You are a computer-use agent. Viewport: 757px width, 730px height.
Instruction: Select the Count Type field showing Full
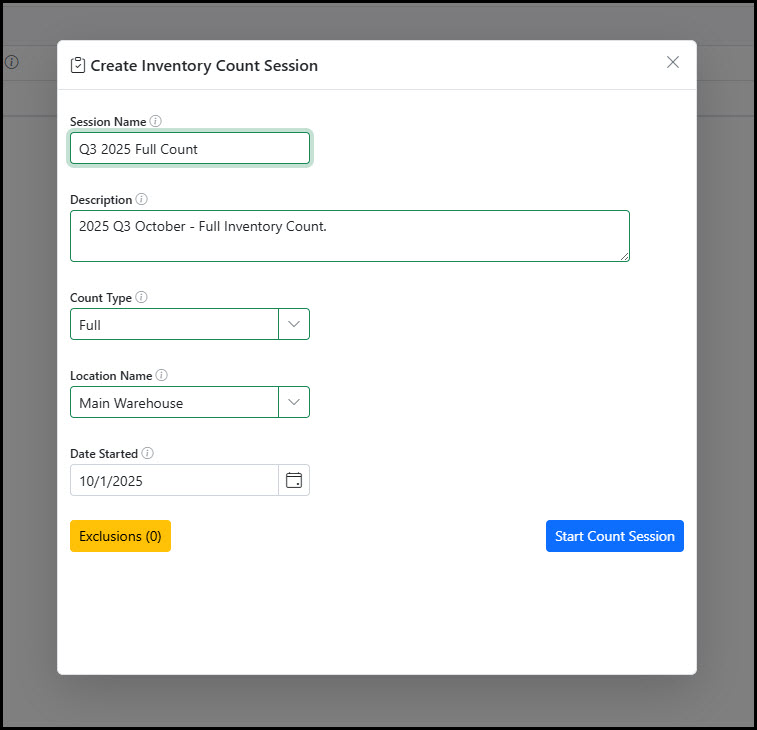pyautogui.click(x=174, y=324)
